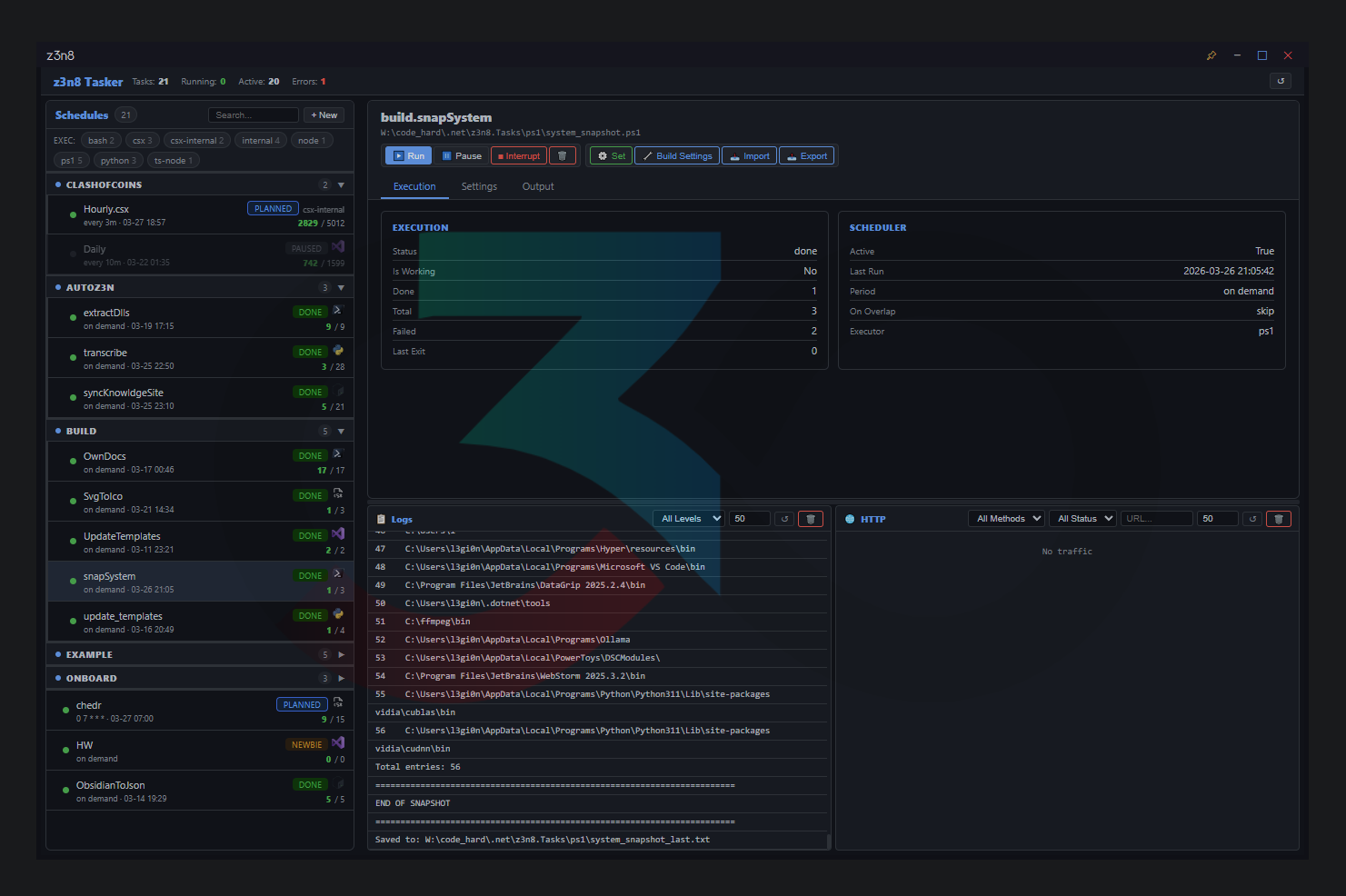Click the pin icon in title bar
The image size is (1346, 896).
pos(1211,55)
